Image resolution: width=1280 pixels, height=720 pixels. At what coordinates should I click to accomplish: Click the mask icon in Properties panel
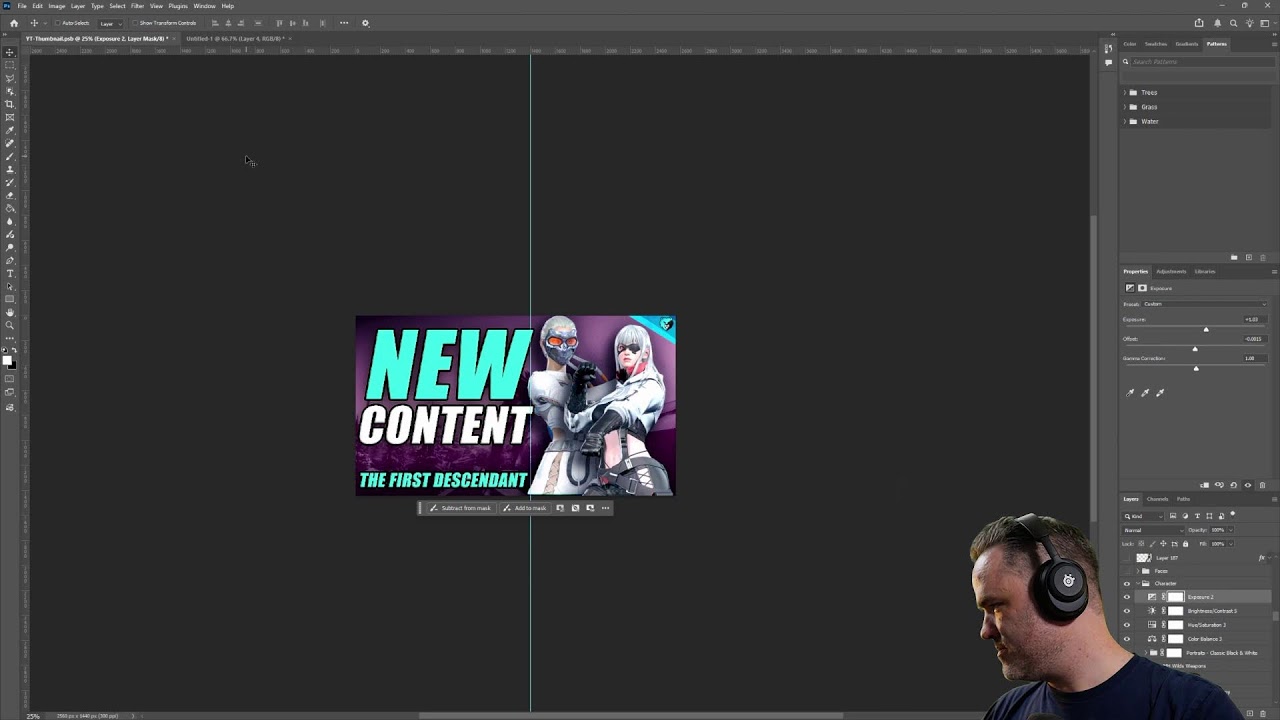click(1142, 288)
